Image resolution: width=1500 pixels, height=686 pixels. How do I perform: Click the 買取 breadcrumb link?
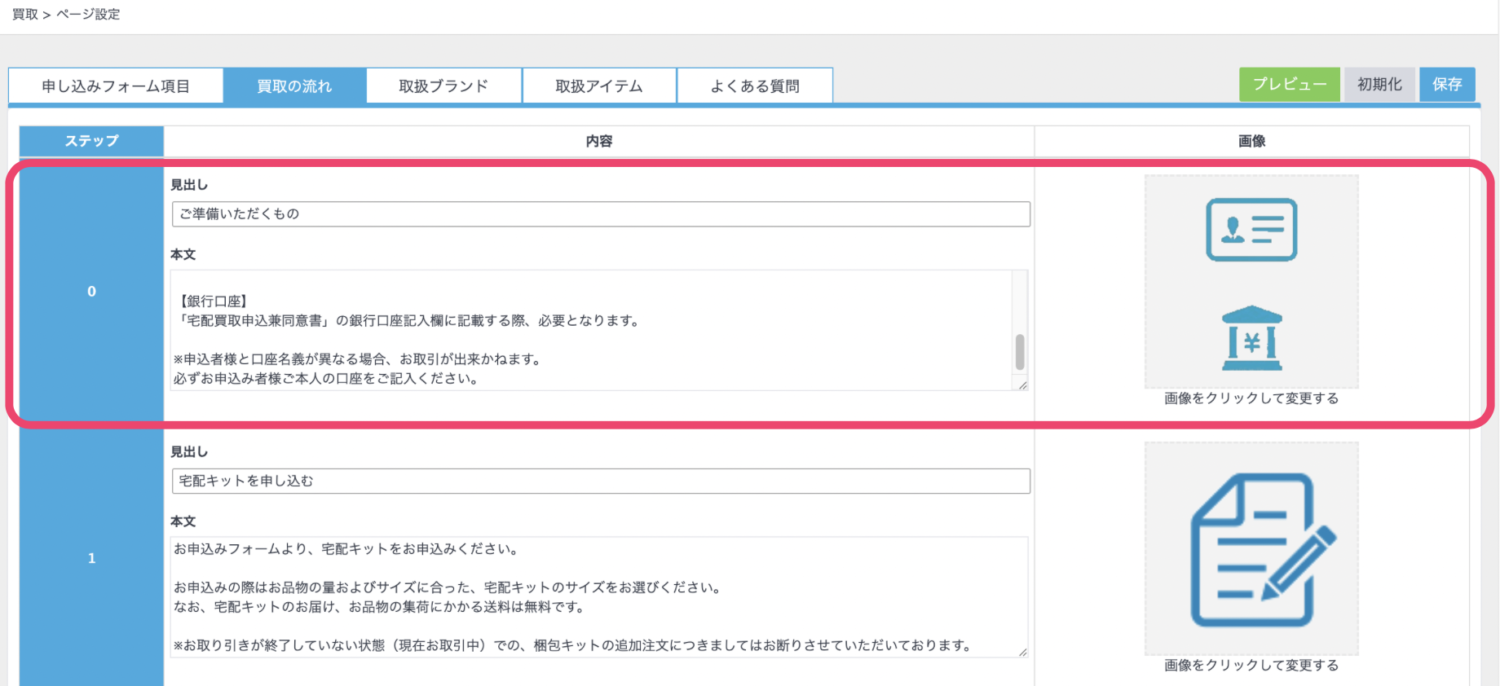point(26,14)
